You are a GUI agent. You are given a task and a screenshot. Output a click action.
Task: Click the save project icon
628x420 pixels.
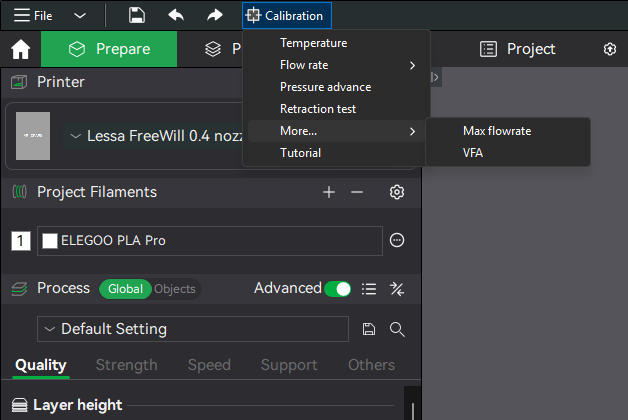(x=137, y=15)
